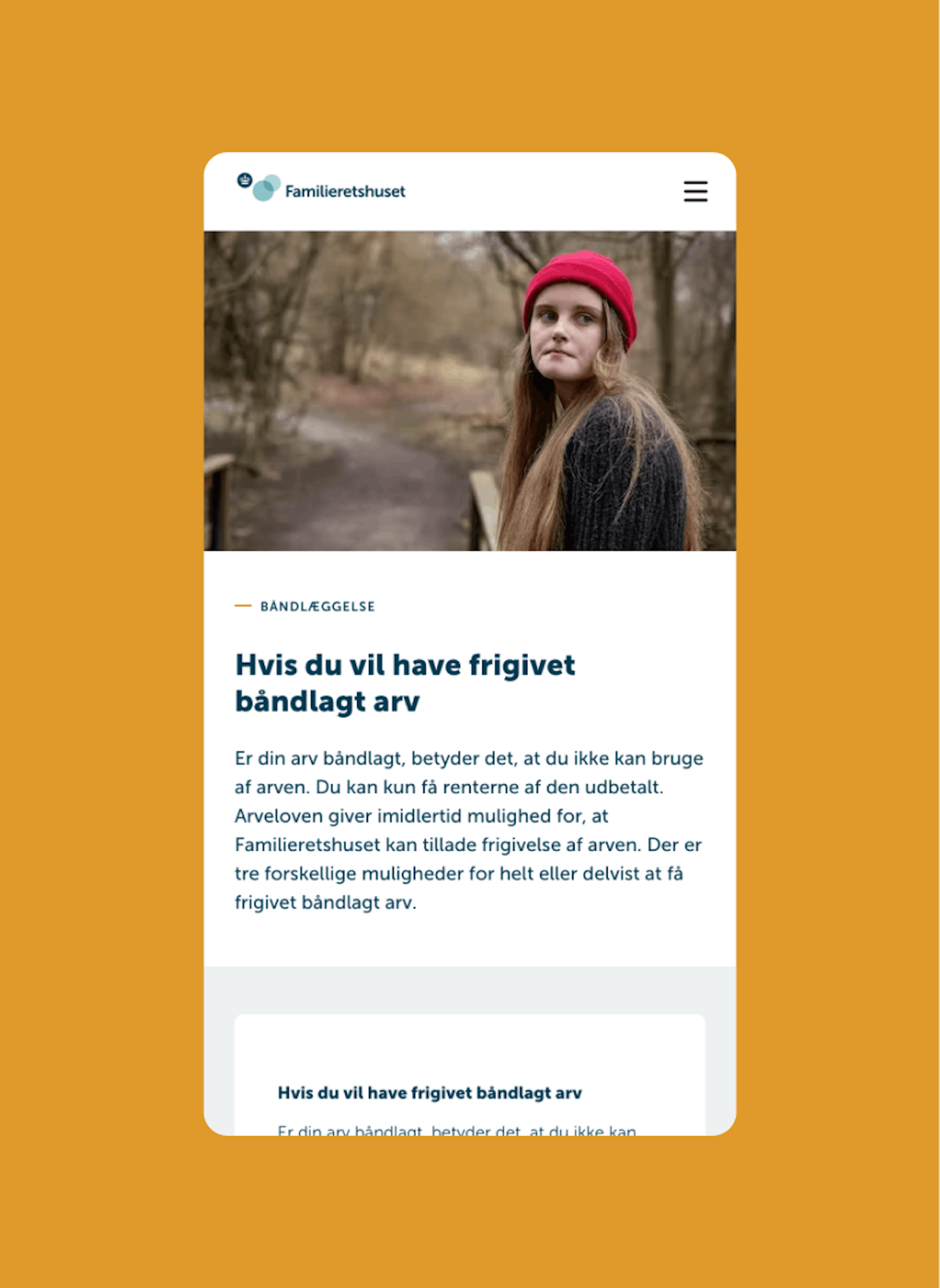Go to Familieretshuset home via logo text
Viewport: 940px width, 1288px height.
(345, 191)
